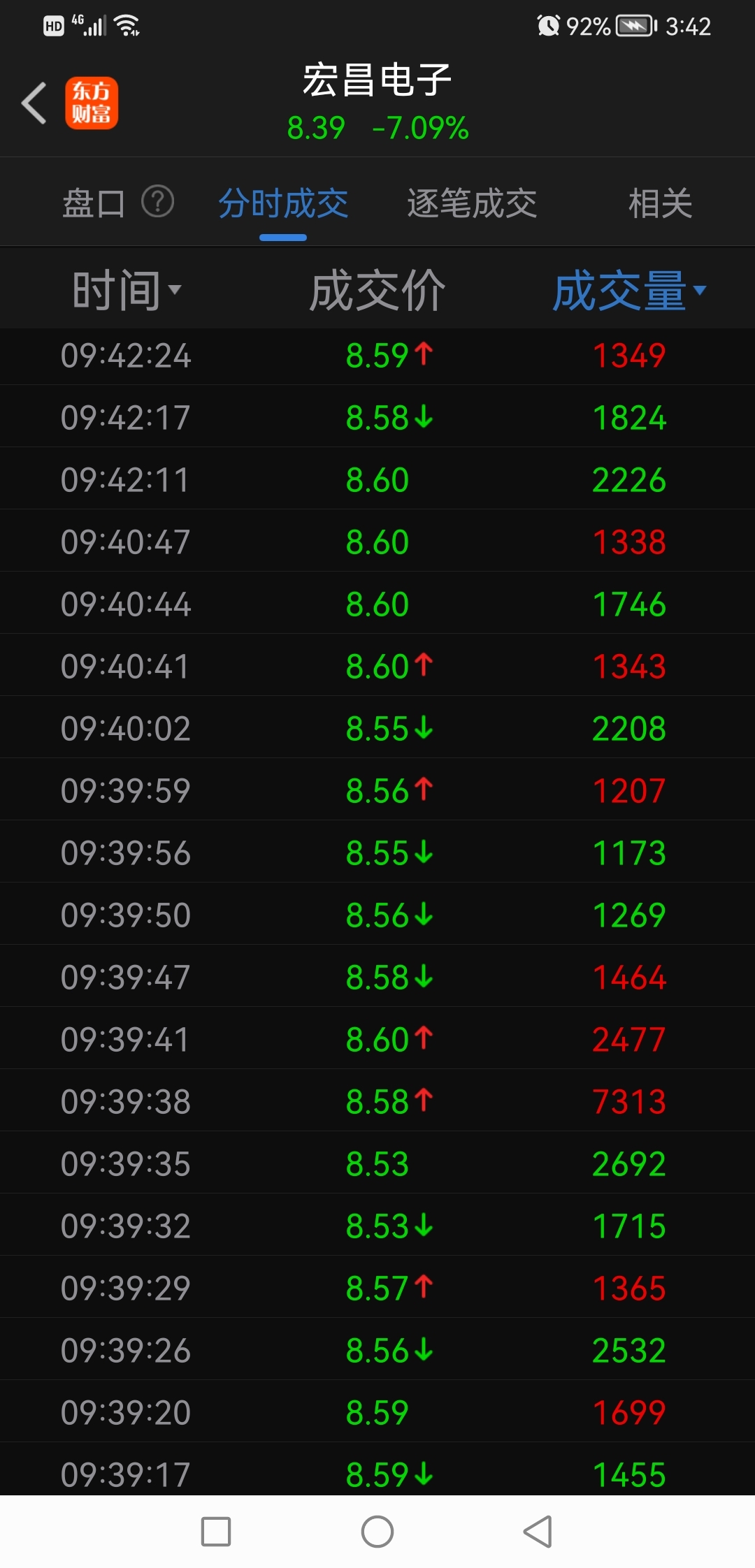755x1568 pixels.
Task: Tap price 8.57↑ at 09:39:29
Action: pyautogui.click(x=389, y=1288)
